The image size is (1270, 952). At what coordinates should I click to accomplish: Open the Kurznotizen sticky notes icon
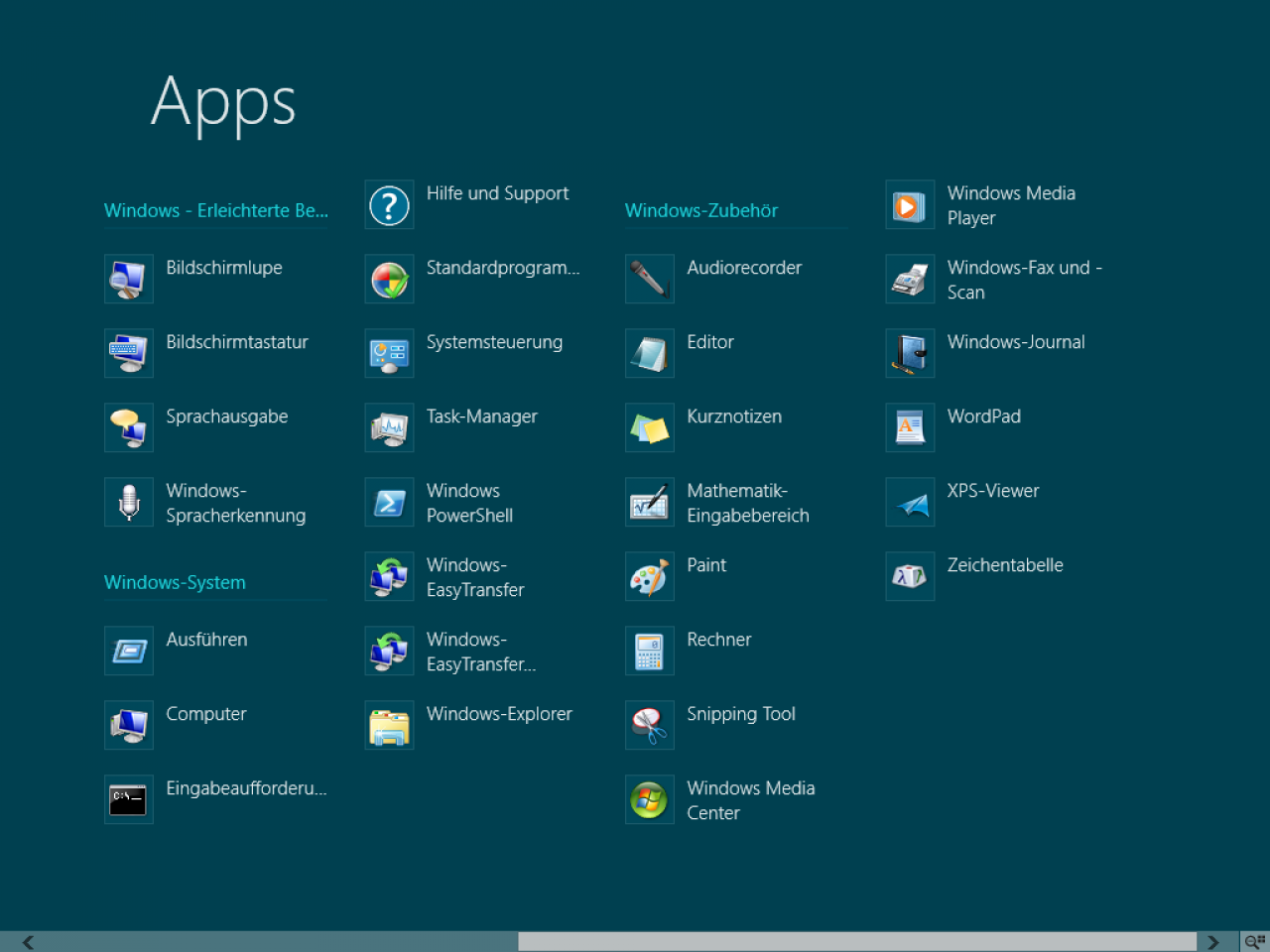650,427
